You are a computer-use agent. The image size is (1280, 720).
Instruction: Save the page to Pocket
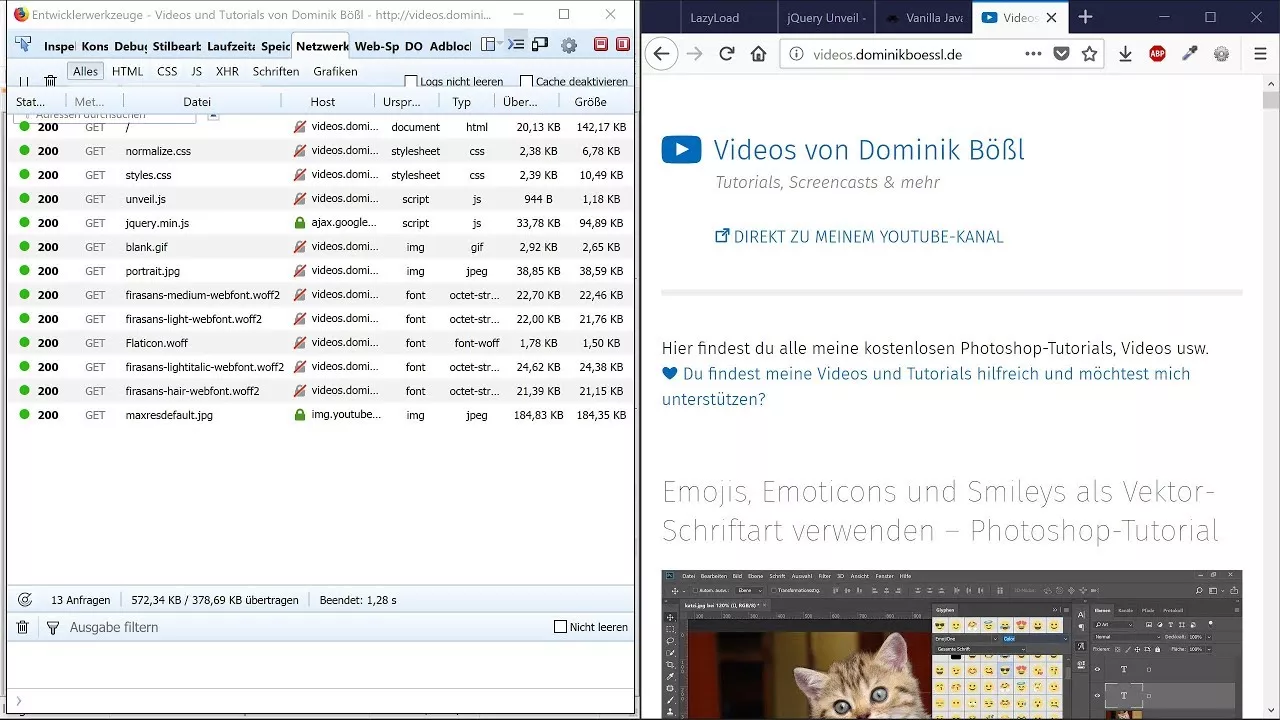pos(1062,54)
